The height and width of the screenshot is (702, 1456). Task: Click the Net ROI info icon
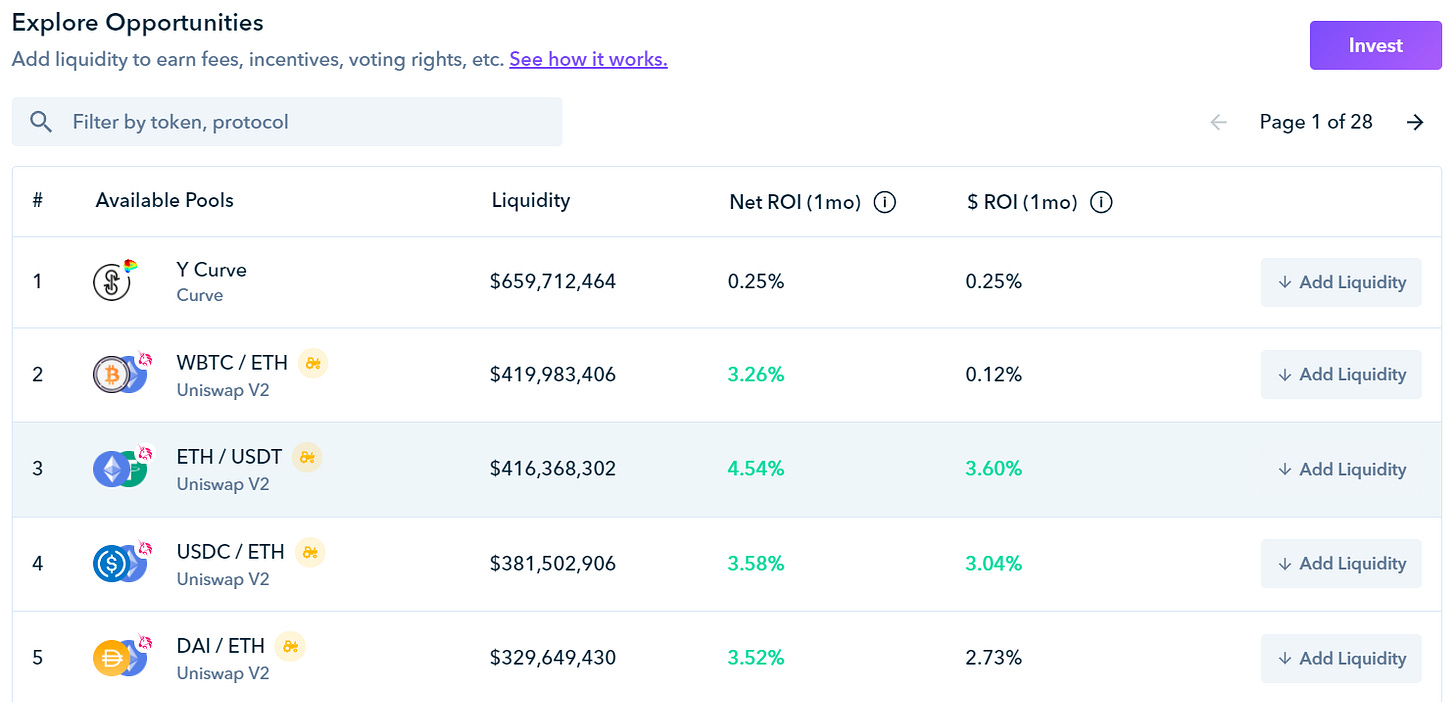[x=884, y=202]
